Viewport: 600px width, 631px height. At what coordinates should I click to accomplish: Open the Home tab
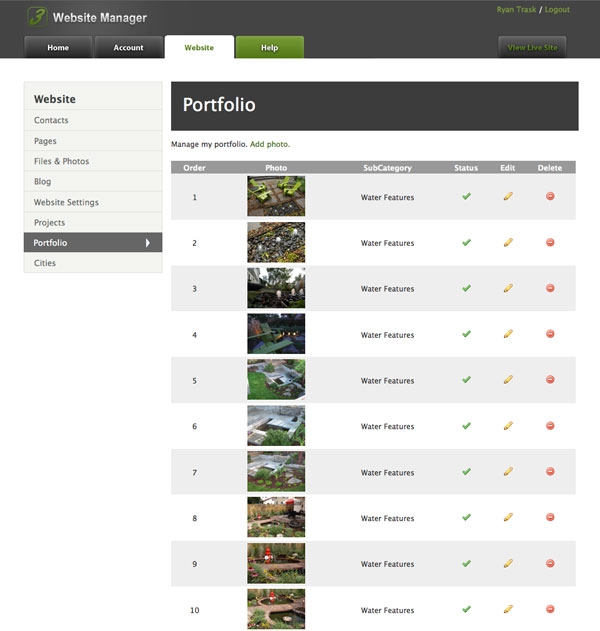click(58, 47)
